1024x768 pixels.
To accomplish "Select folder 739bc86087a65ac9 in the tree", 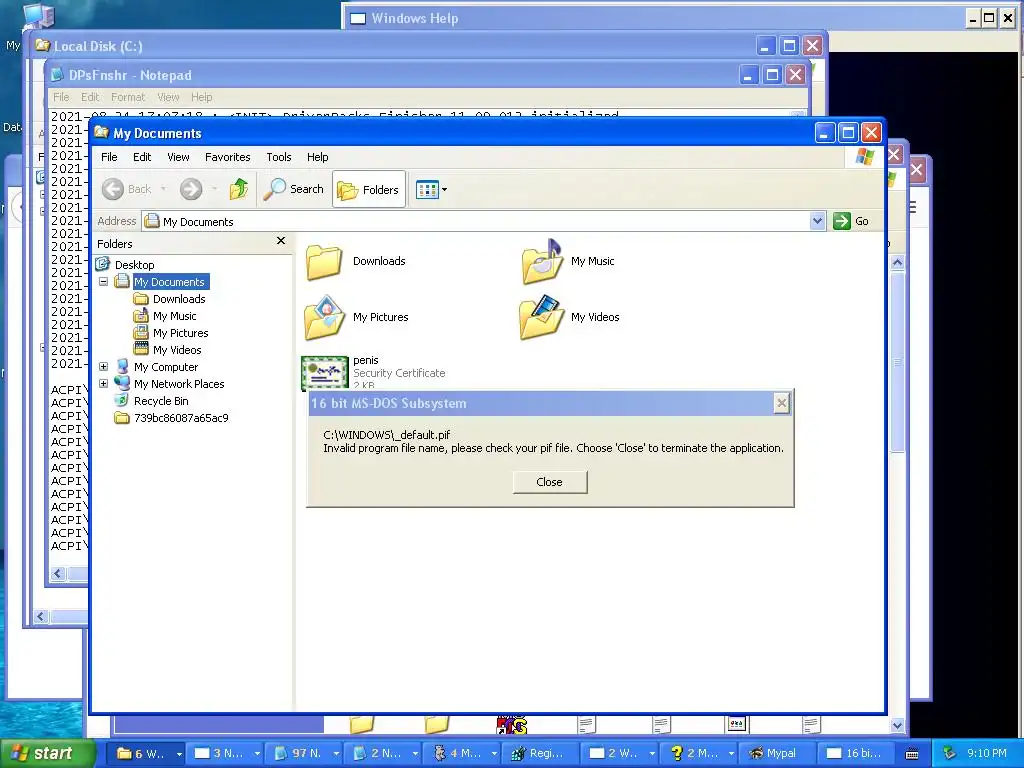I will pyautogui.click(x=181, y=418).
